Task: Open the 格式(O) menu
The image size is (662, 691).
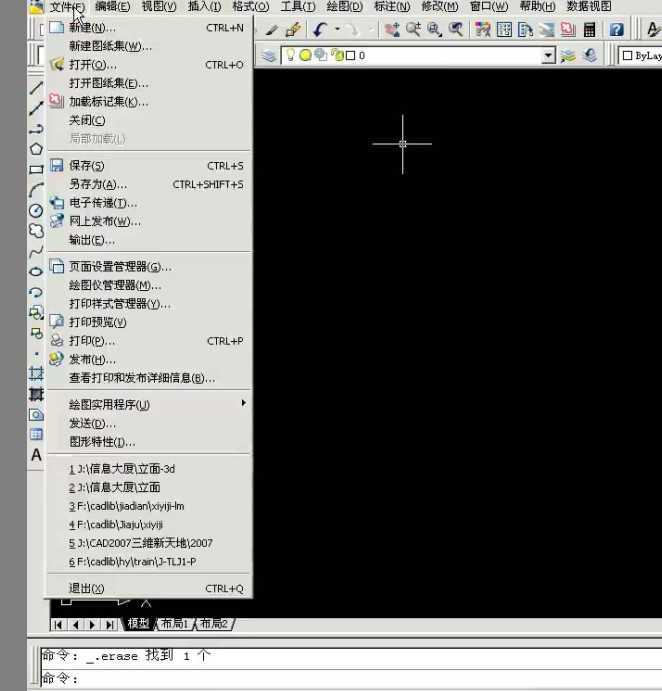Action: (251, 6)
